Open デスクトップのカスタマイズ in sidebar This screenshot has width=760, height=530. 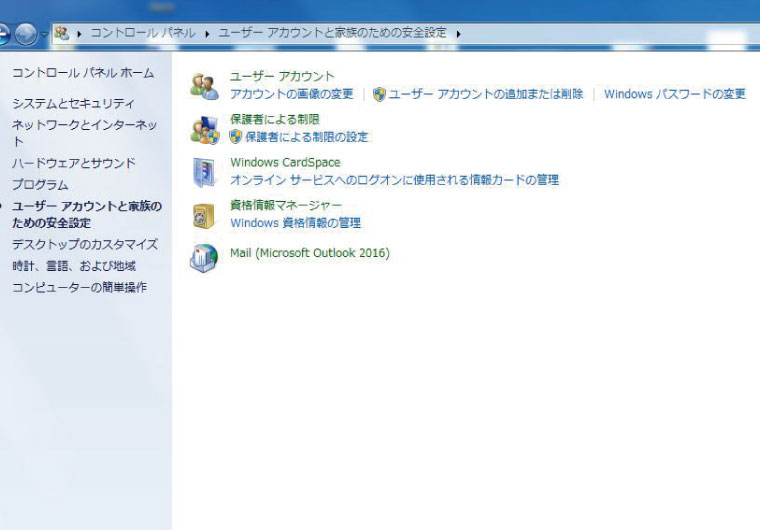point(85,244)
